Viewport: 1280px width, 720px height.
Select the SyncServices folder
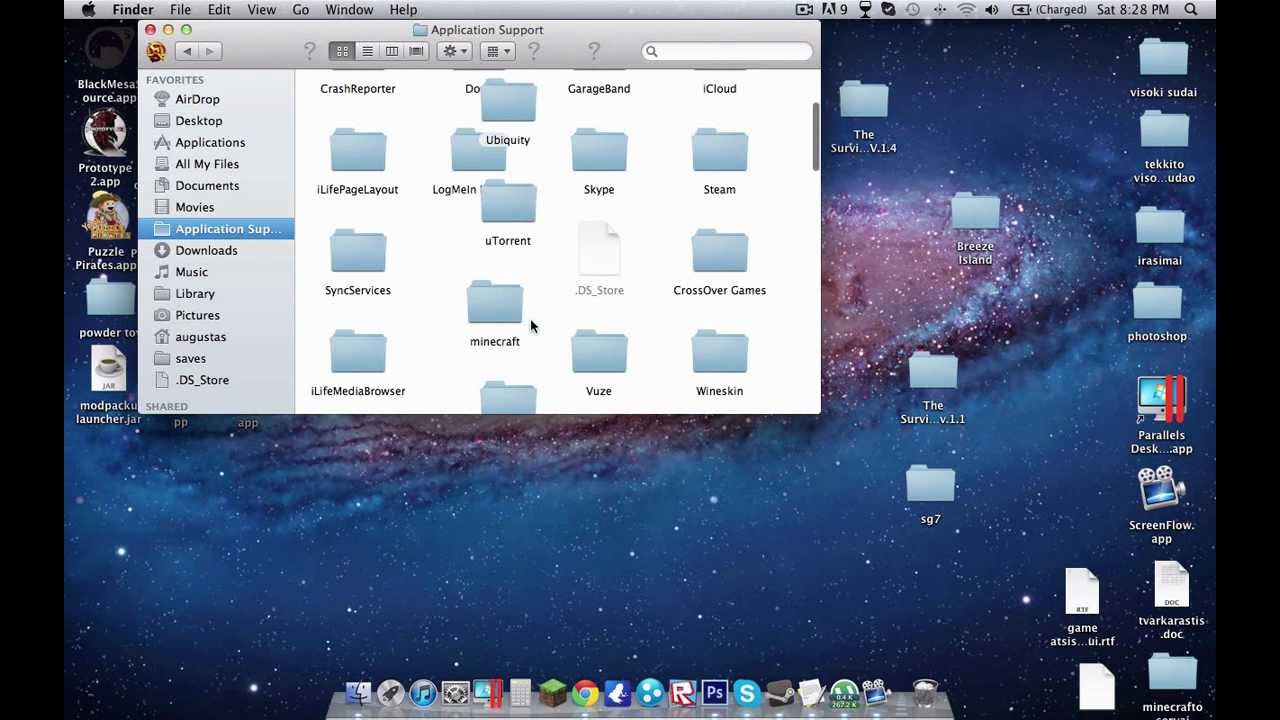[x=358, y=252]
